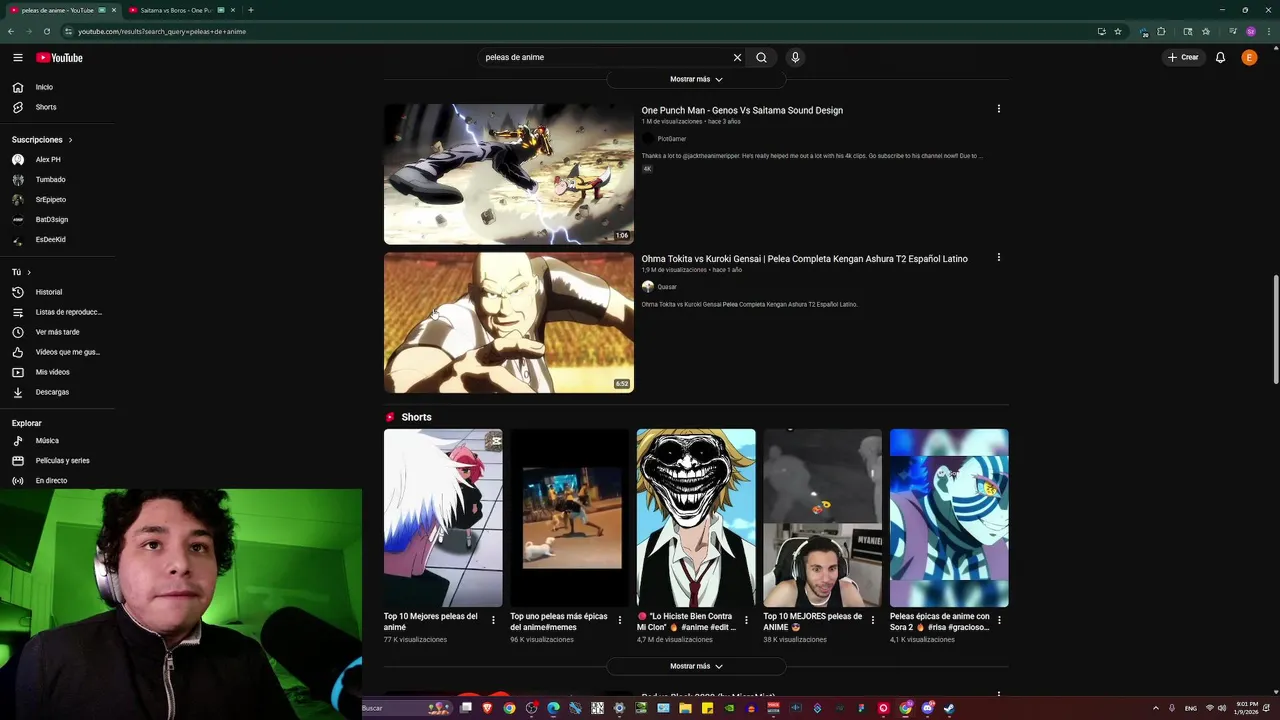Open options for Lo Hiciste Bien short
The image size is (1280, 720).
(x=746, y=621)
